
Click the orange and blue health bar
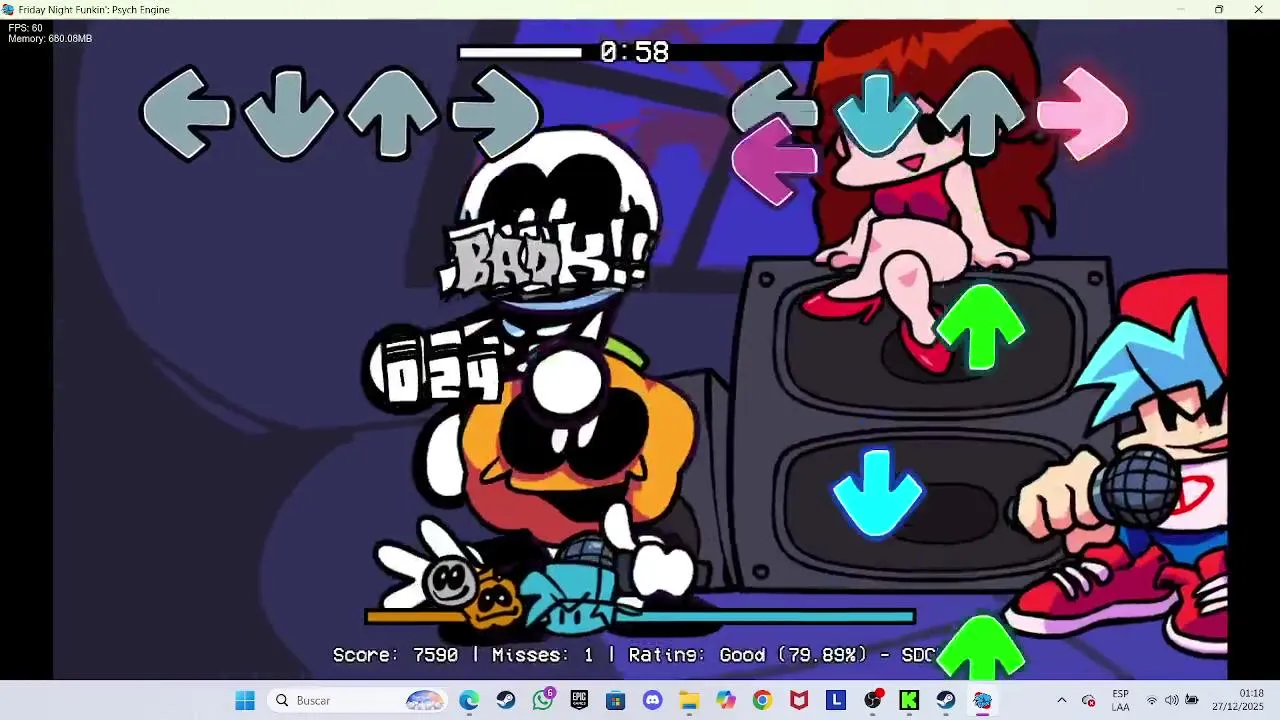640,617
